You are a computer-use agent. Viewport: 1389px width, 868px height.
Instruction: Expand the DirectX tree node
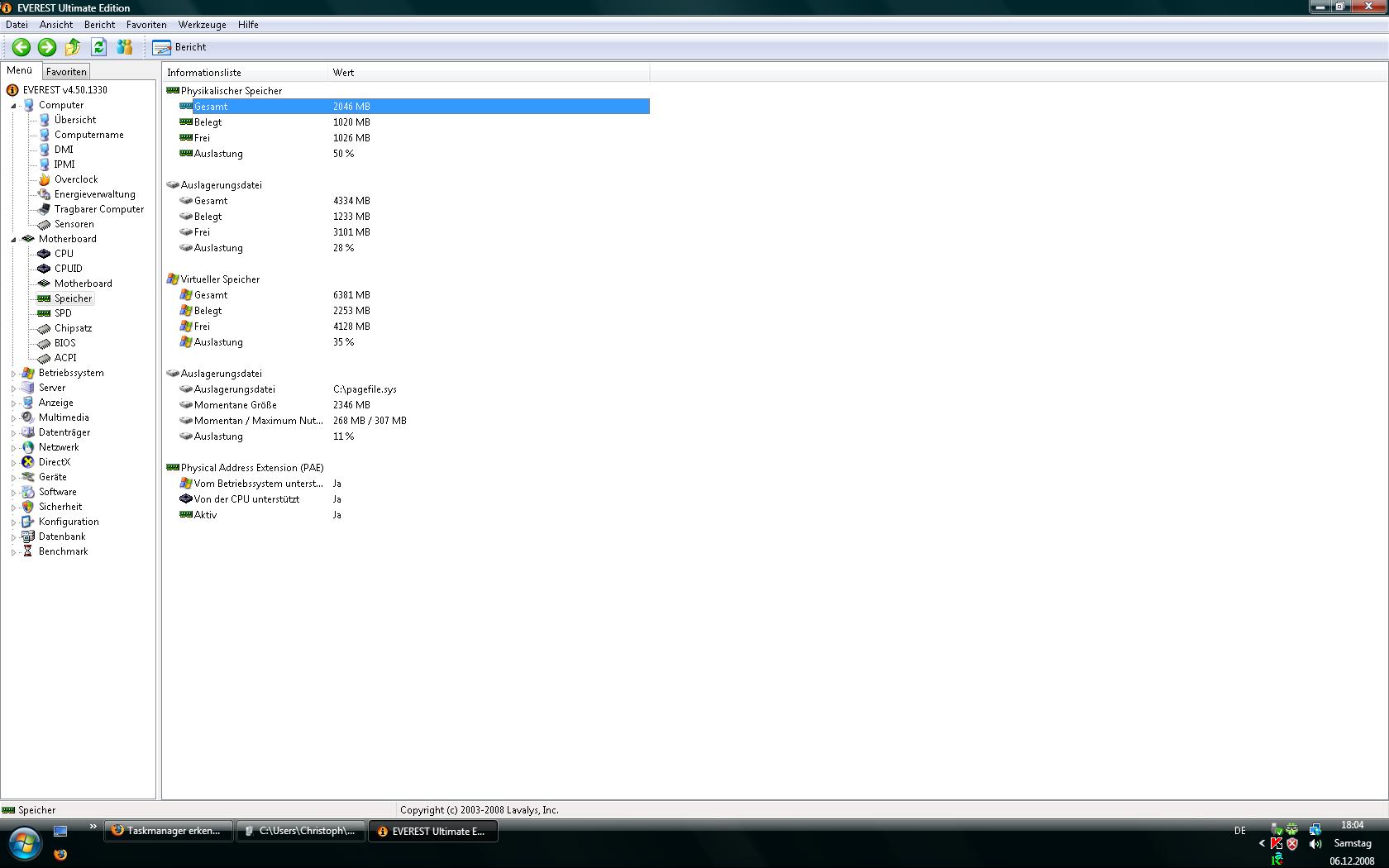(x=13, y=463)
